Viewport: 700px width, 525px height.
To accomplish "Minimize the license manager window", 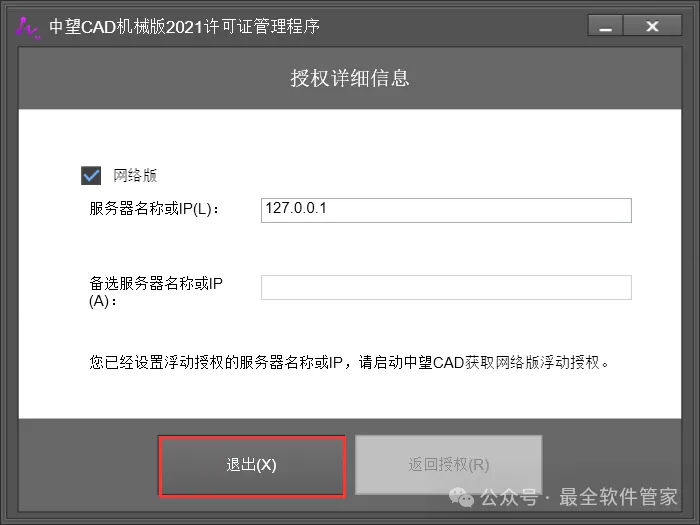I will [605, 26].
